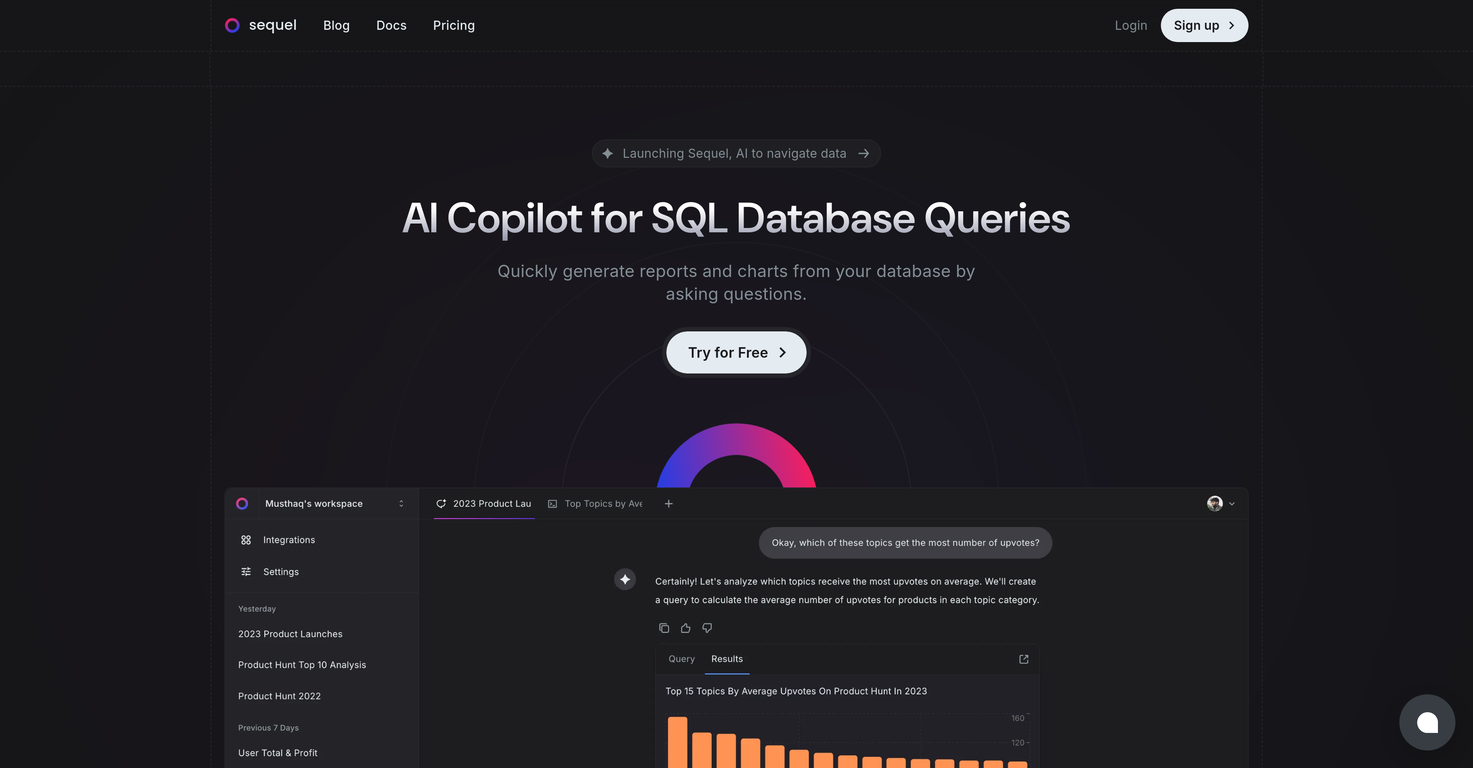
Task: Switch to the Query tab
Action: (x=681, y=659)
